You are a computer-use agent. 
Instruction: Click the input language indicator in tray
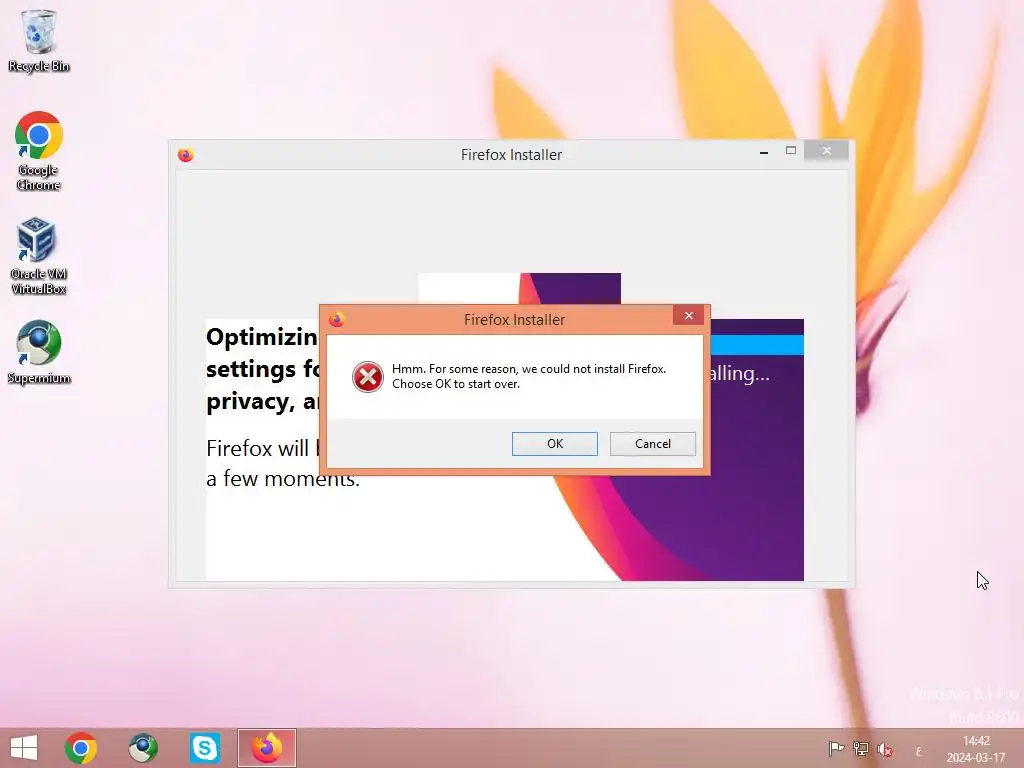point(918,751)
